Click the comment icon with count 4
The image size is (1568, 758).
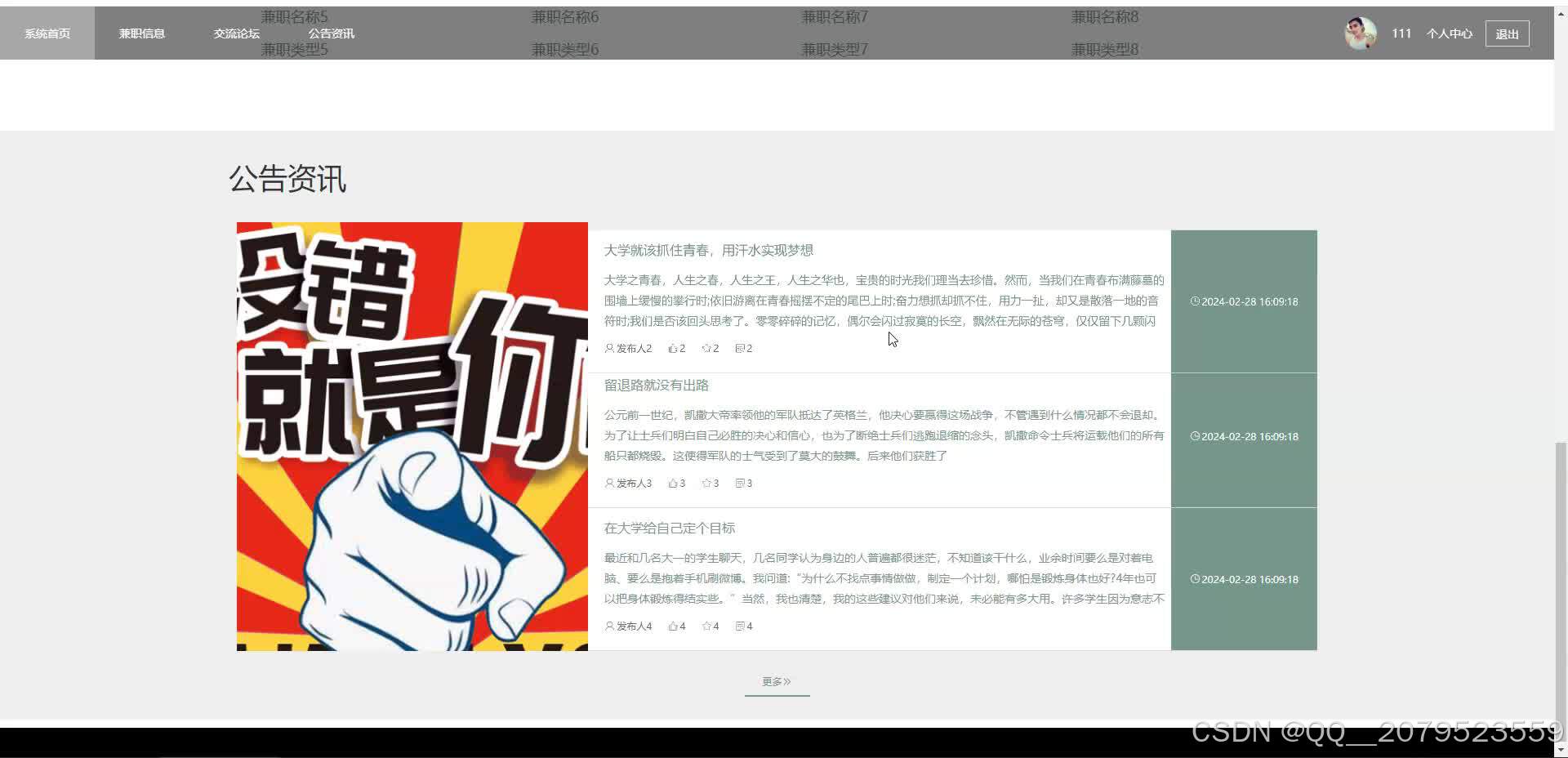point(740,626)
